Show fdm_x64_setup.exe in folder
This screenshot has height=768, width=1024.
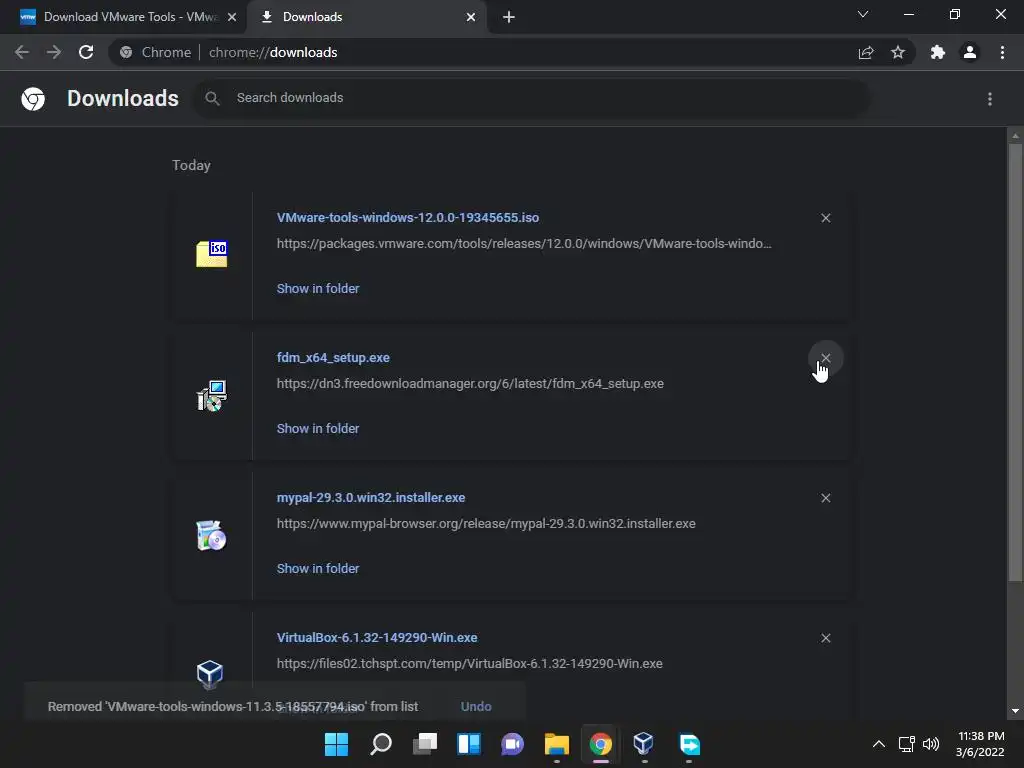click(x=318, y=428)
